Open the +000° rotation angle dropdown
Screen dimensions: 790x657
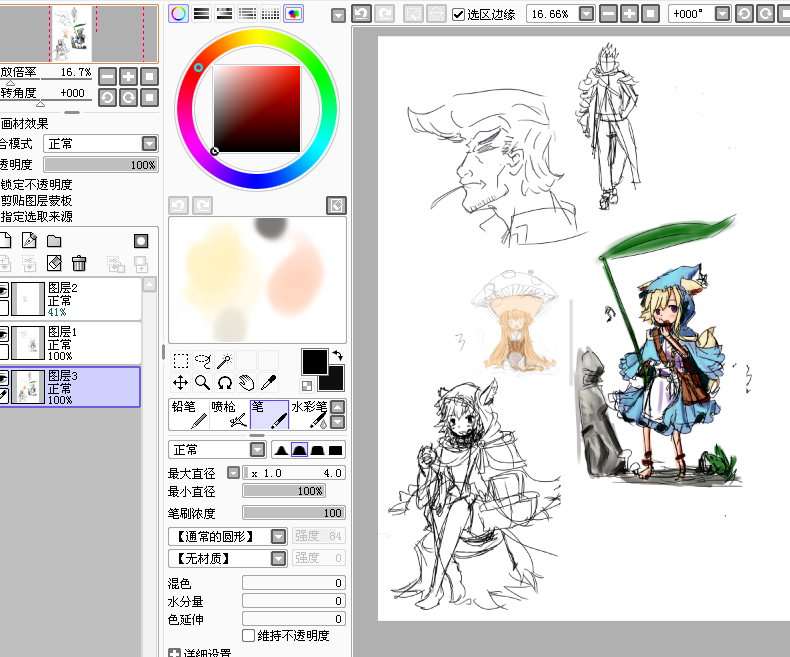[x=722, y=14]
